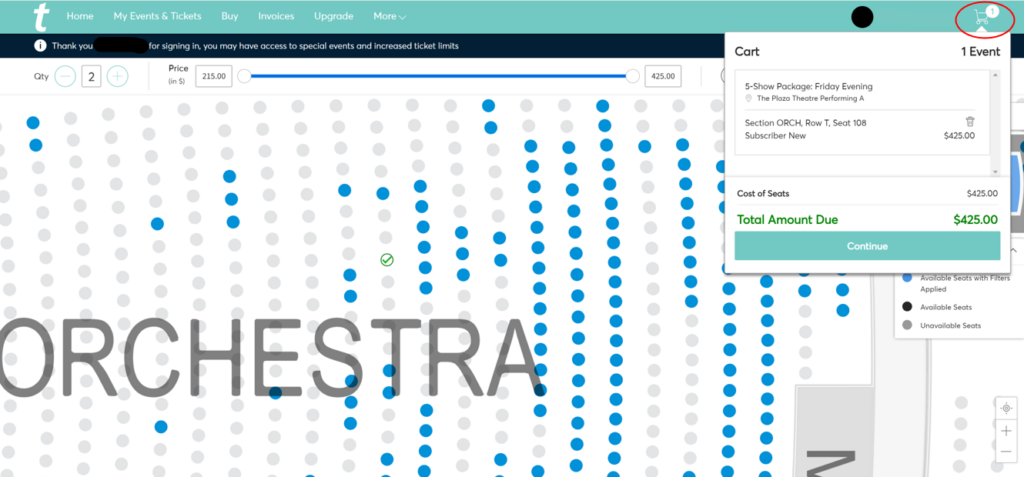
Task: Expand the More menu dropdown
Action: (389, 17)
